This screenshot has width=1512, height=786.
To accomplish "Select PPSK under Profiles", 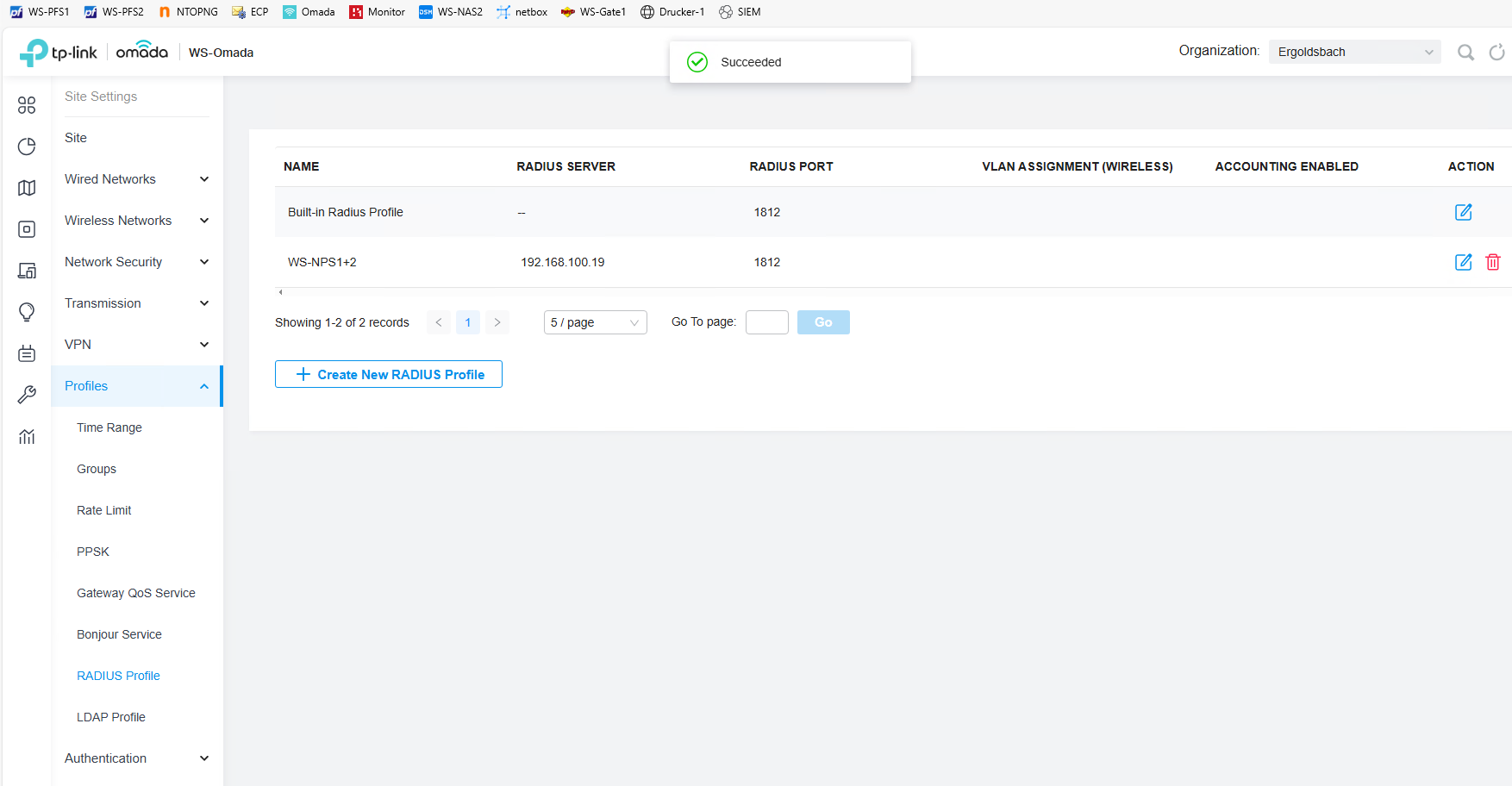I will (93, 552).
